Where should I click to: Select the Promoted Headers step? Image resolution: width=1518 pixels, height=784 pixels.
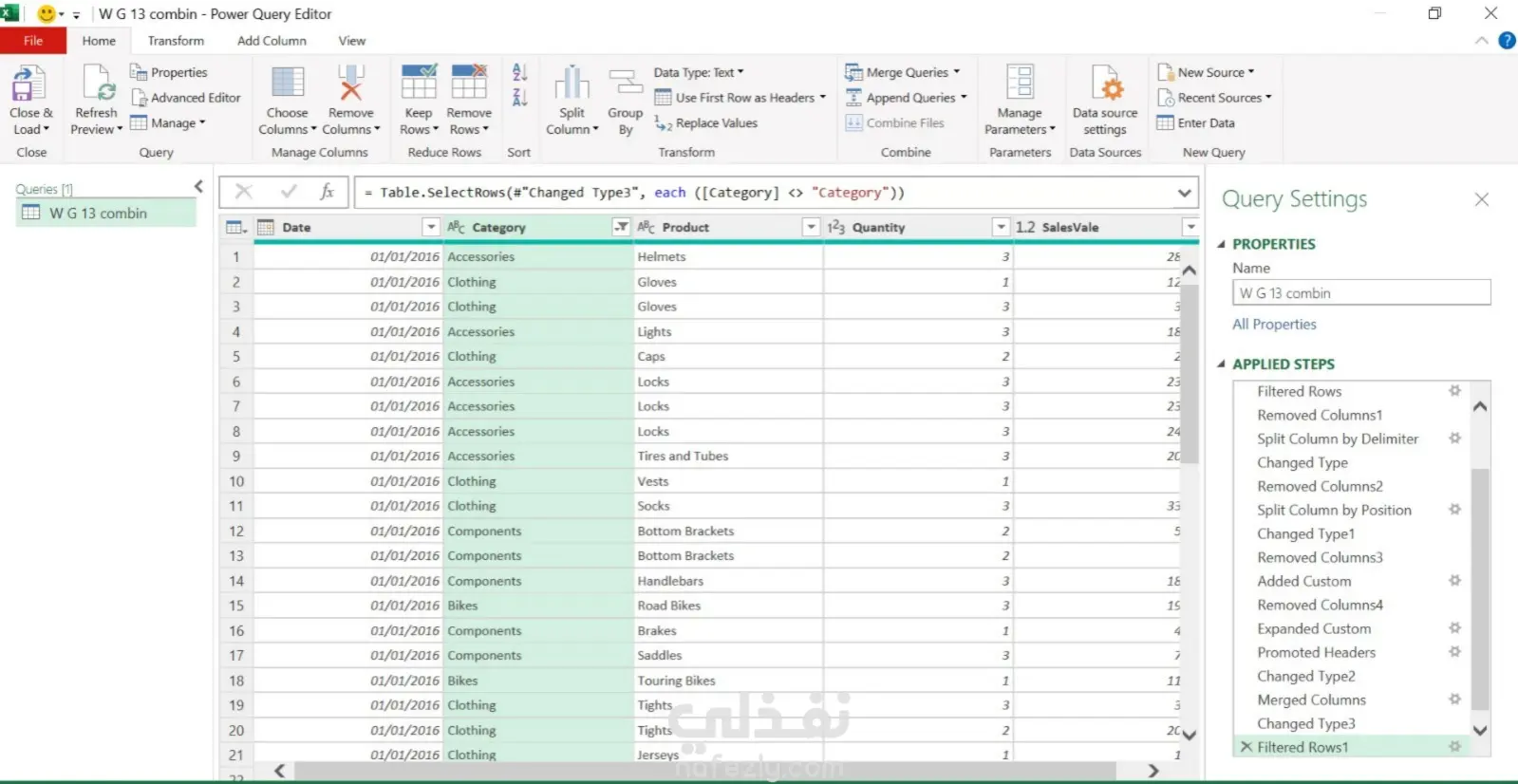[1317, 652]
